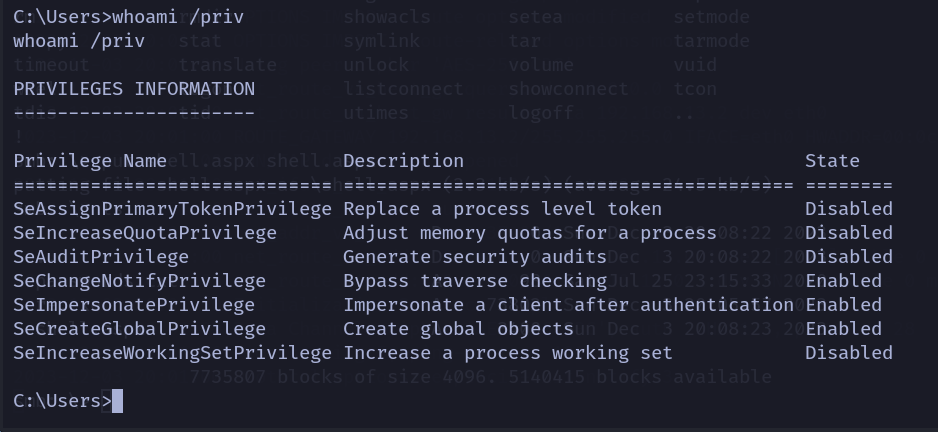
Task: Click the Disabled state of SeAuditPrivilege
Action: [848, 257]
